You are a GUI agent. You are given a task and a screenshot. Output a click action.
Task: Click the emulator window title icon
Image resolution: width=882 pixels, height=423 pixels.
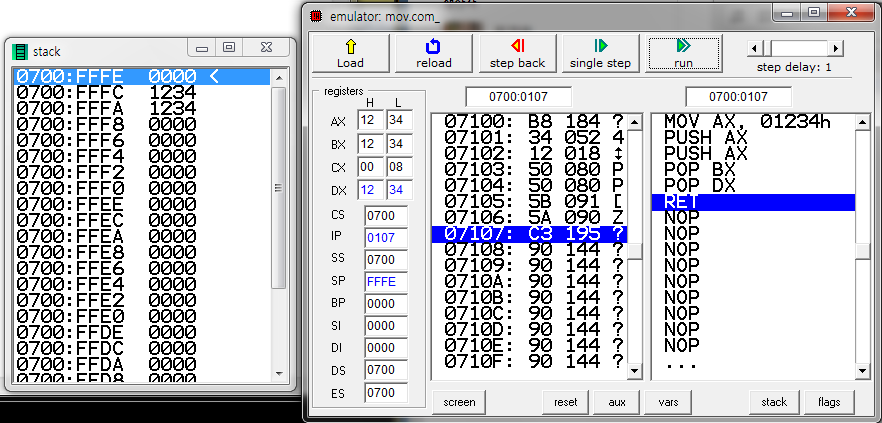pyautogui.click(x=317, y=15)
